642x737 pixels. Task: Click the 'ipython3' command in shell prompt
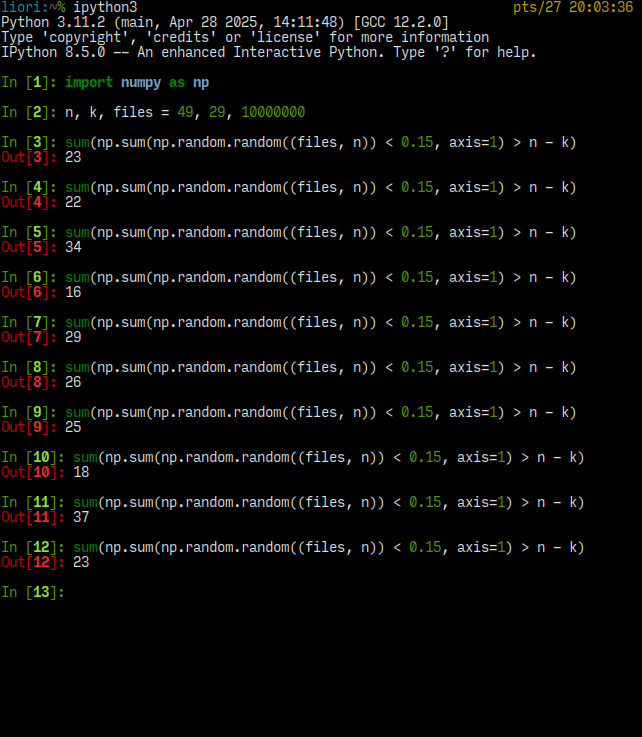coord(105,7)
